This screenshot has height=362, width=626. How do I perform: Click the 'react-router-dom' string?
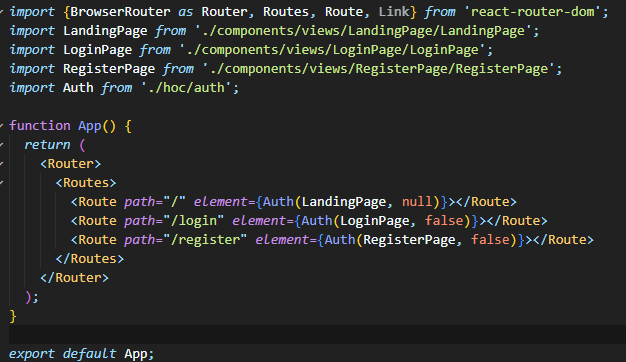click(532, 12)
